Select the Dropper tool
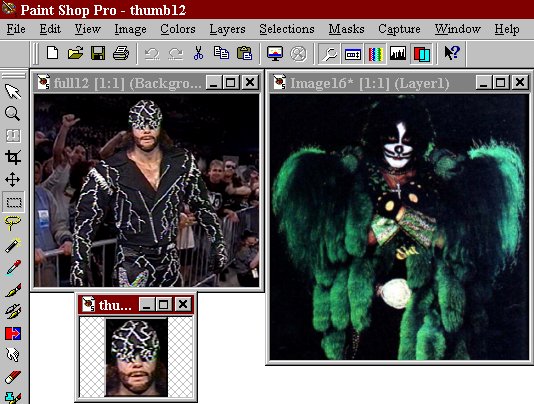Screen dimensions: 534x404 13,267
